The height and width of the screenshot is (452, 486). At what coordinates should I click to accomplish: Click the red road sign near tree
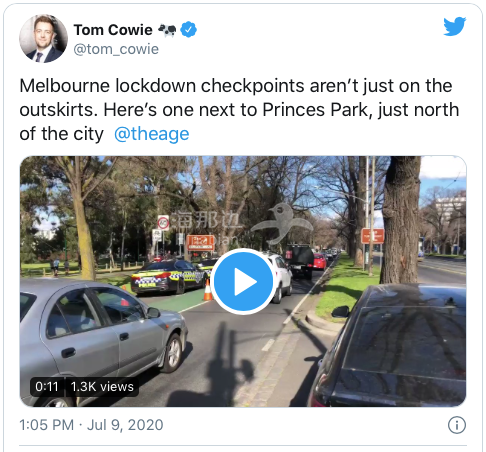click(373, 236)
